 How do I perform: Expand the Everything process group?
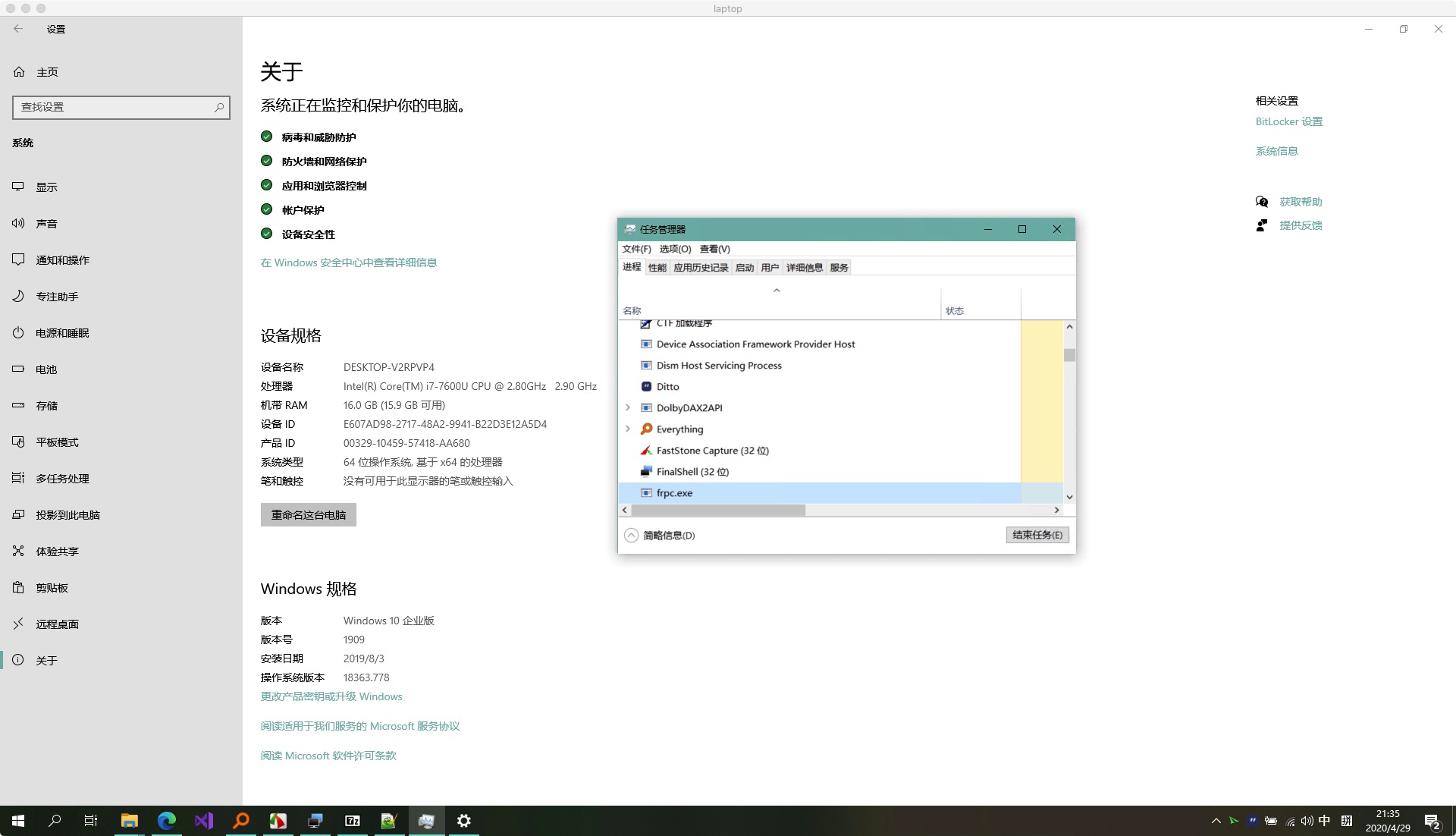point(627,429)
